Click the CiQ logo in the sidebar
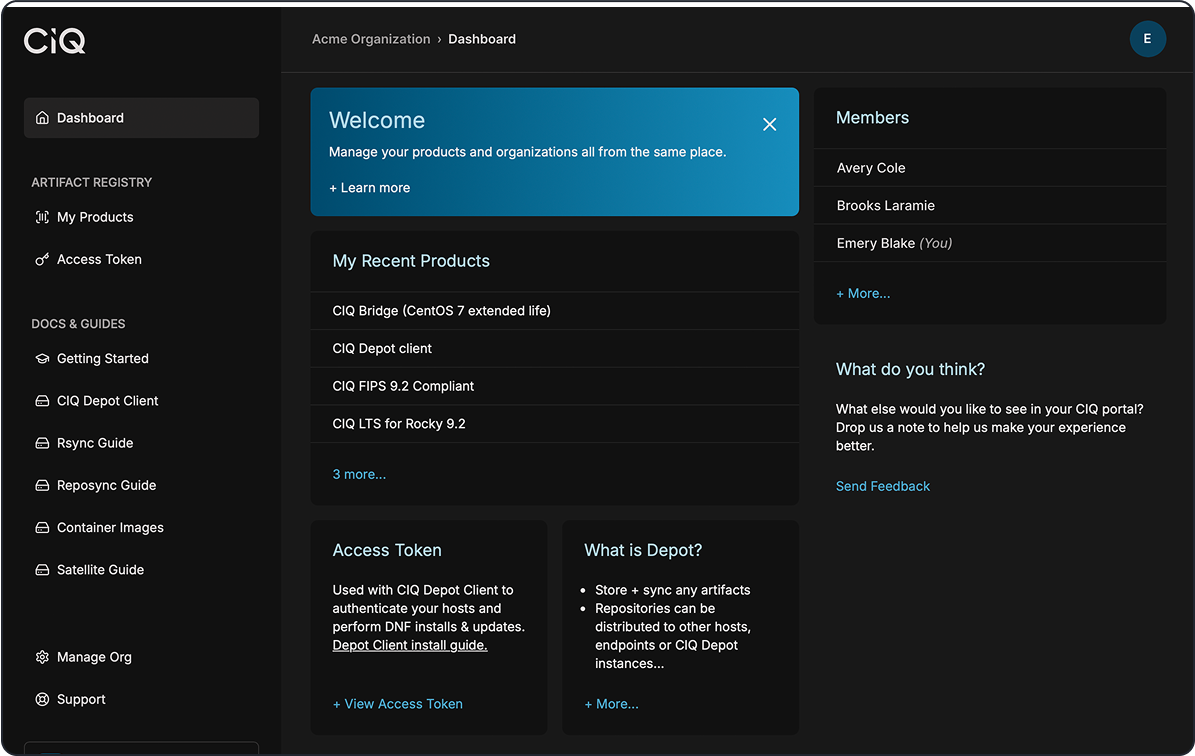This screenshot has height=756, width=1195. (55, 40)
